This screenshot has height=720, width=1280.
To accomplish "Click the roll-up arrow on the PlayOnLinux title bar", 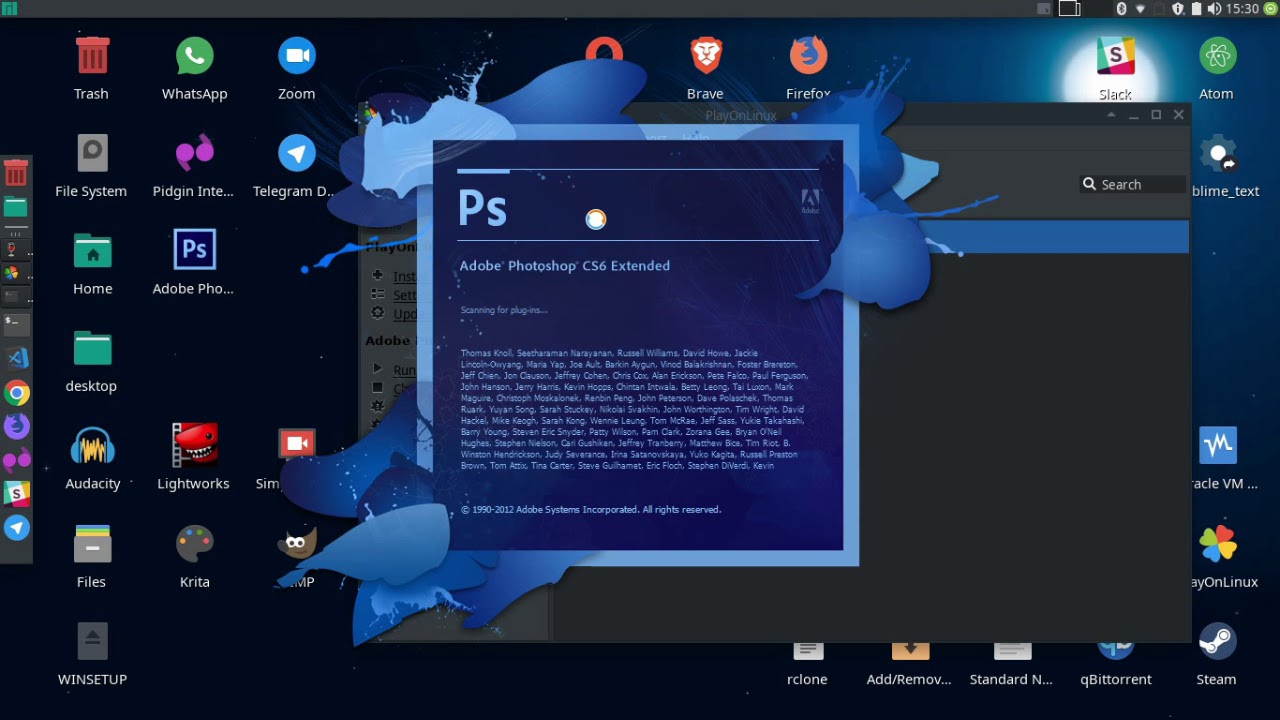I will (x=1111, y=115).
